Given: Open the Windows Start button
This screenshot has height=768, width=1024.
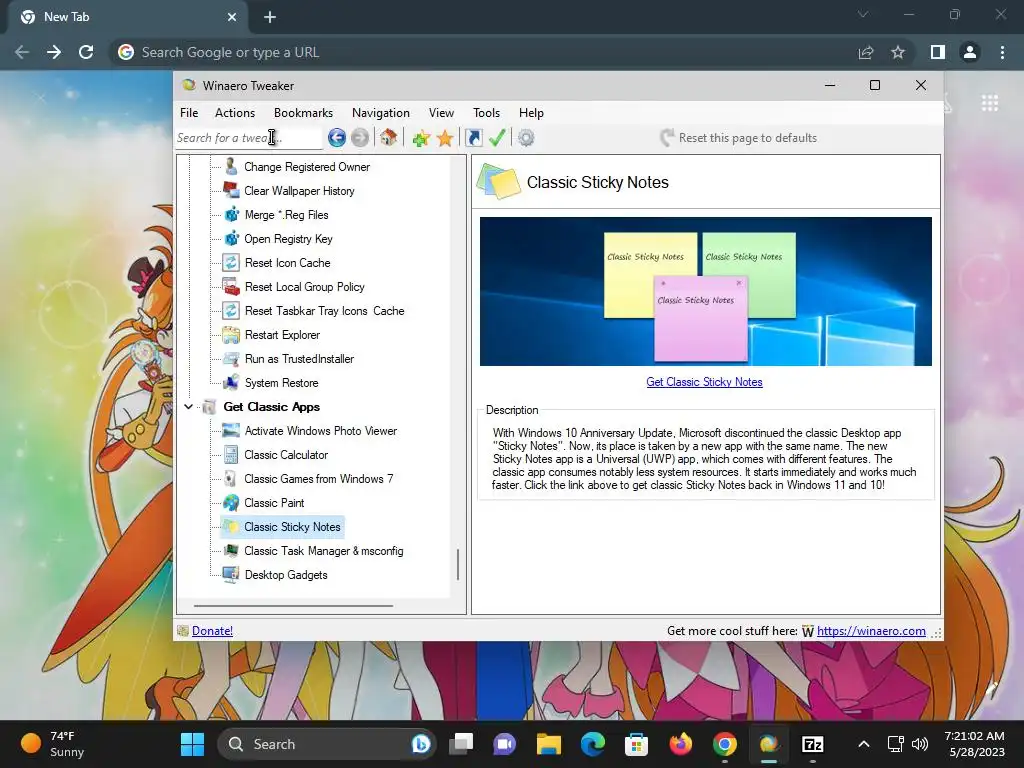Looking at the screenshot, I should 192,744.
